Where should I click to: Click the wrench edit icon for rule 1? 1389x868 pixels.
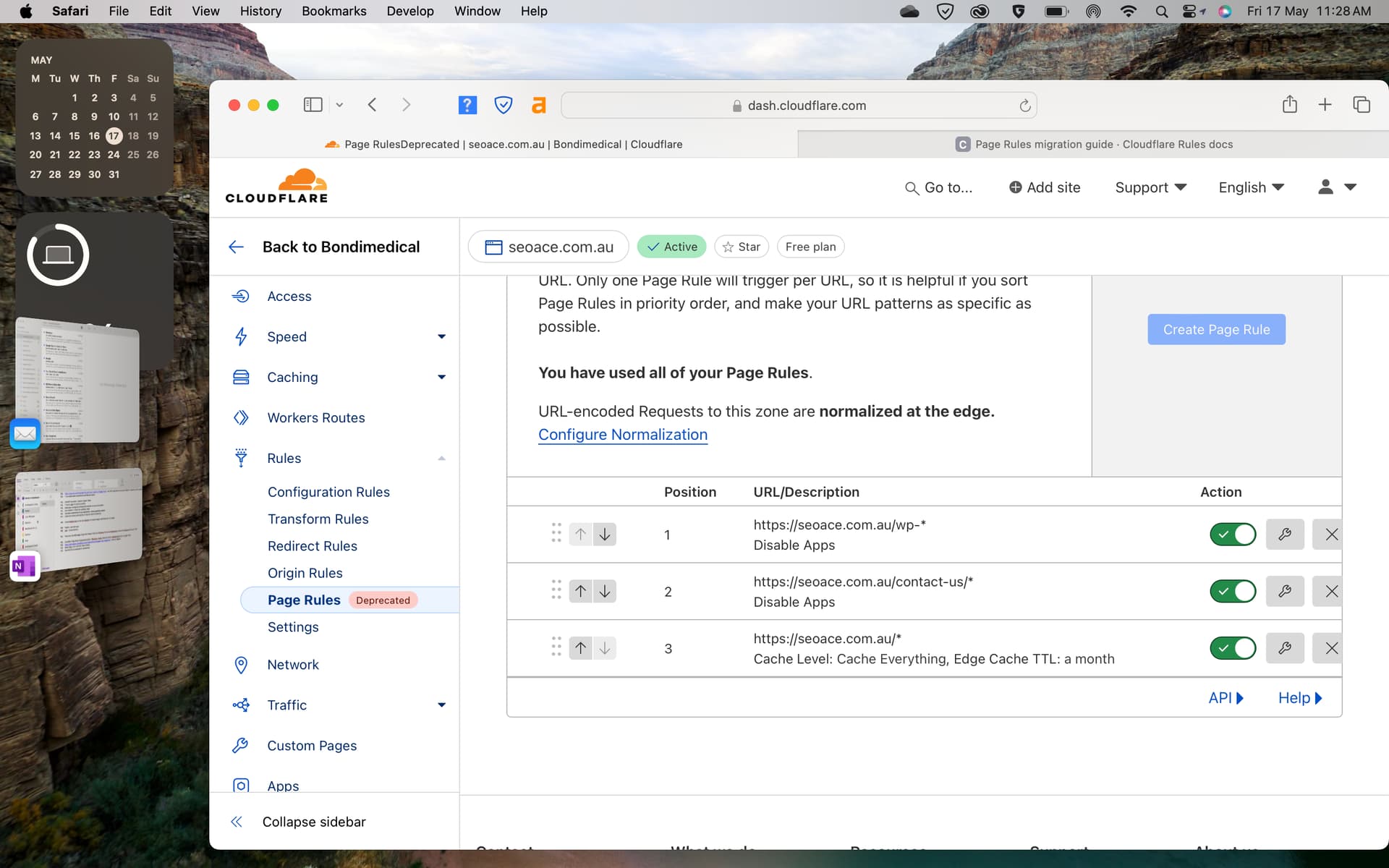tap(1285, 535)
